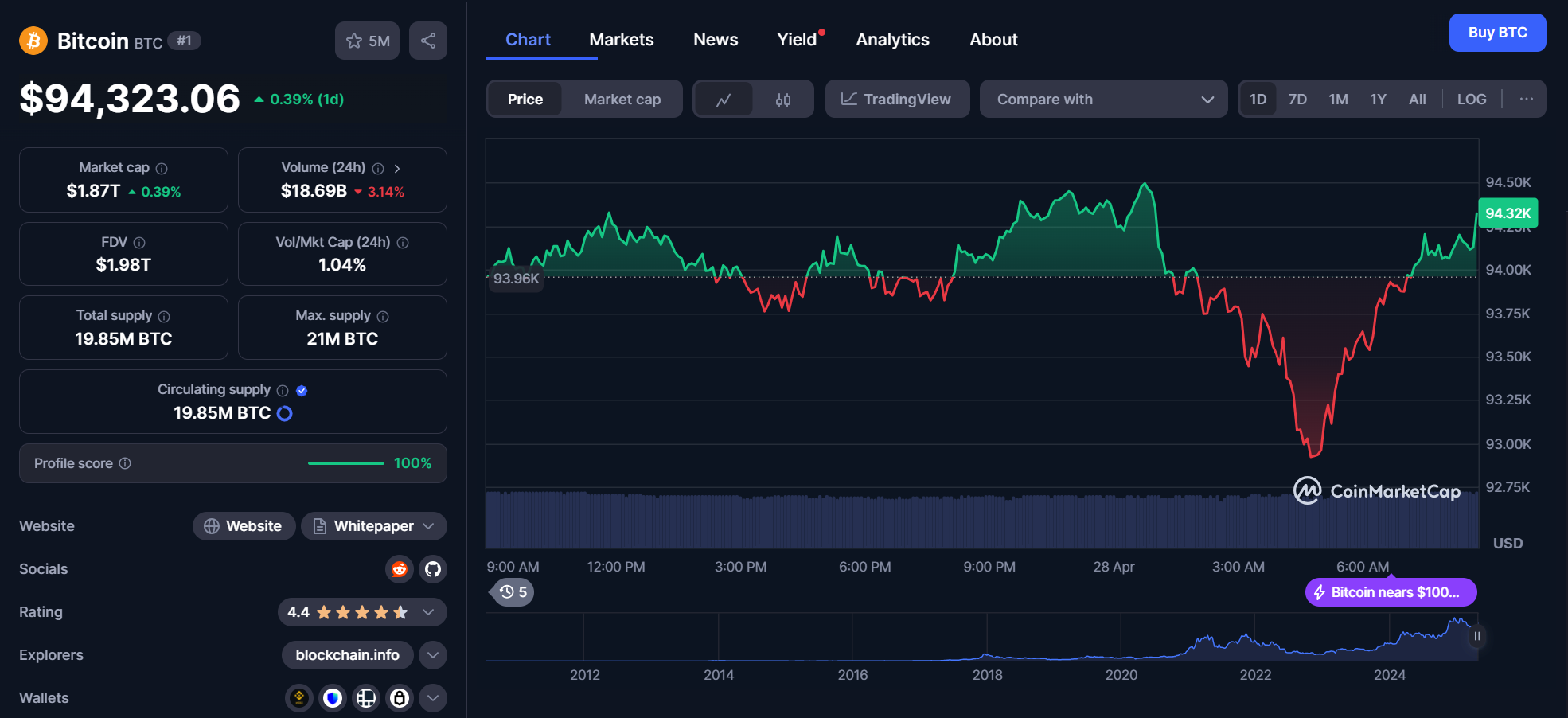Open the blockchain.info explorer link
1568x718 pixels.
coord(347,655)
